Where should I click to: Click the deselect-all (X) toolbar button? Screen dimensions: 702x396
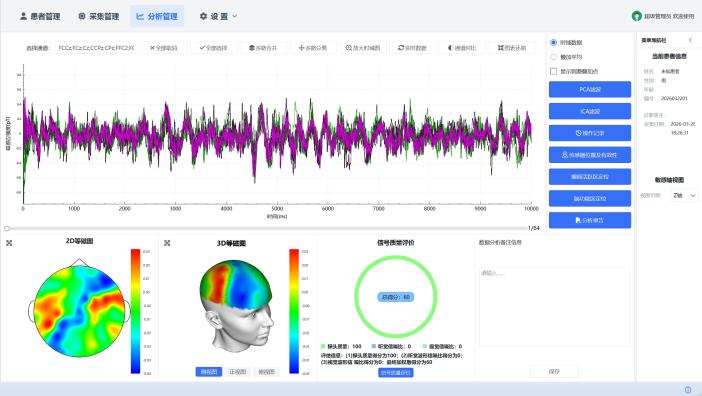(163, 48)
